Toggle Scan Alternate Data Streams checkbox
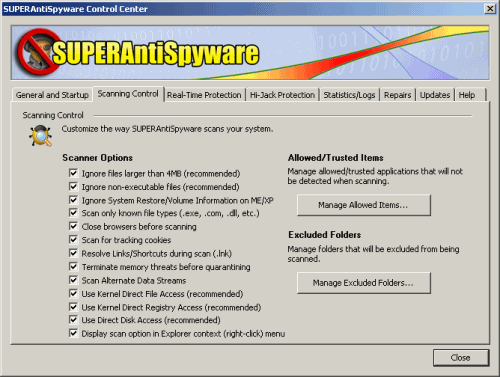Screen dimensions: 500x377 pos(73,280)
